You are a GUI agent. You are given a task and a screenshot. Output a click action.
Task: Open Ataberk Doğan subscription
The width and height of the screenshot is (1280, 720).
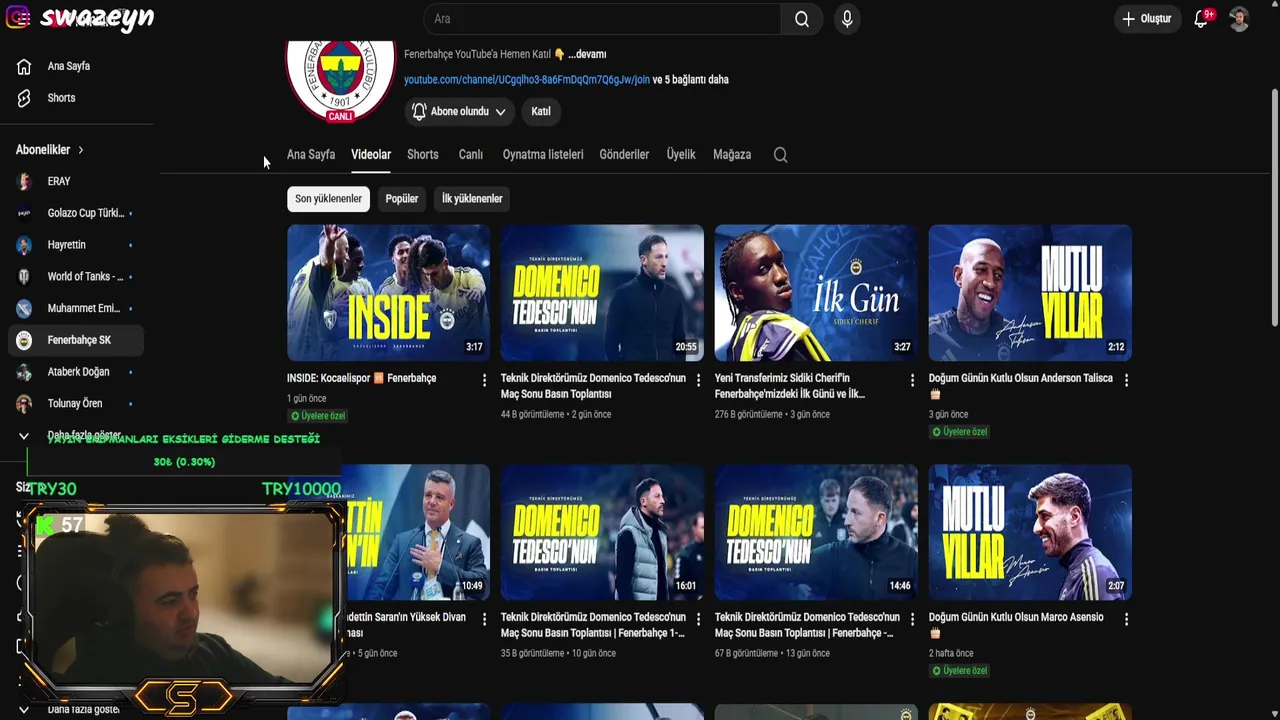(76, 372)
